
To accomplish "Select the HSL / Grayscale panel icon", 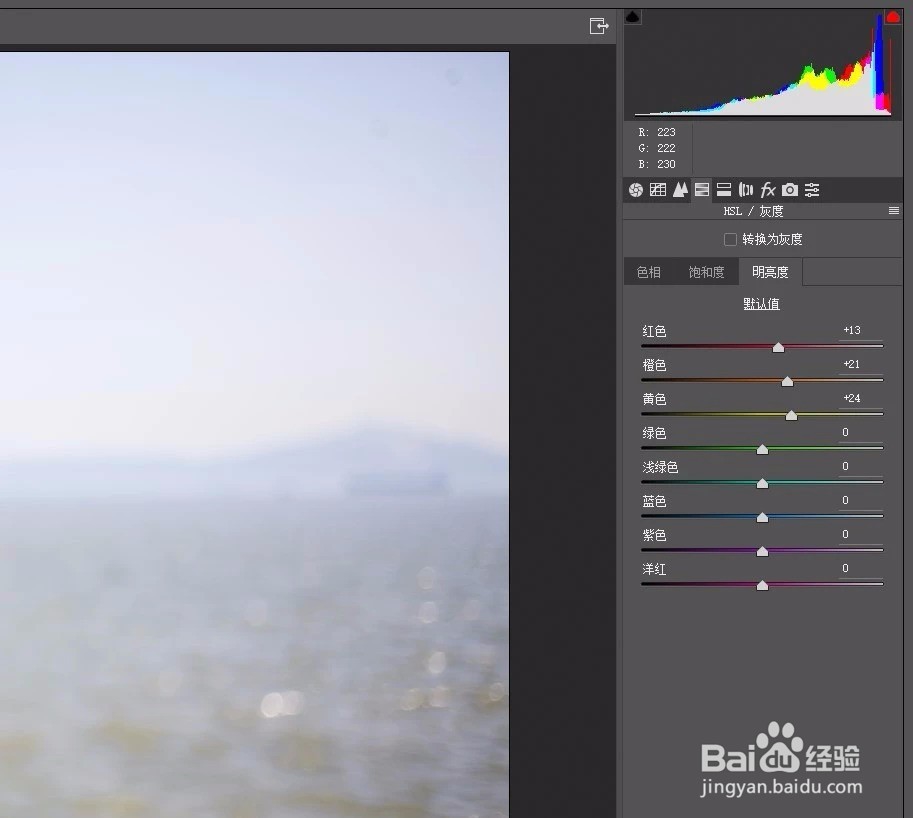I will coord(702,190).
